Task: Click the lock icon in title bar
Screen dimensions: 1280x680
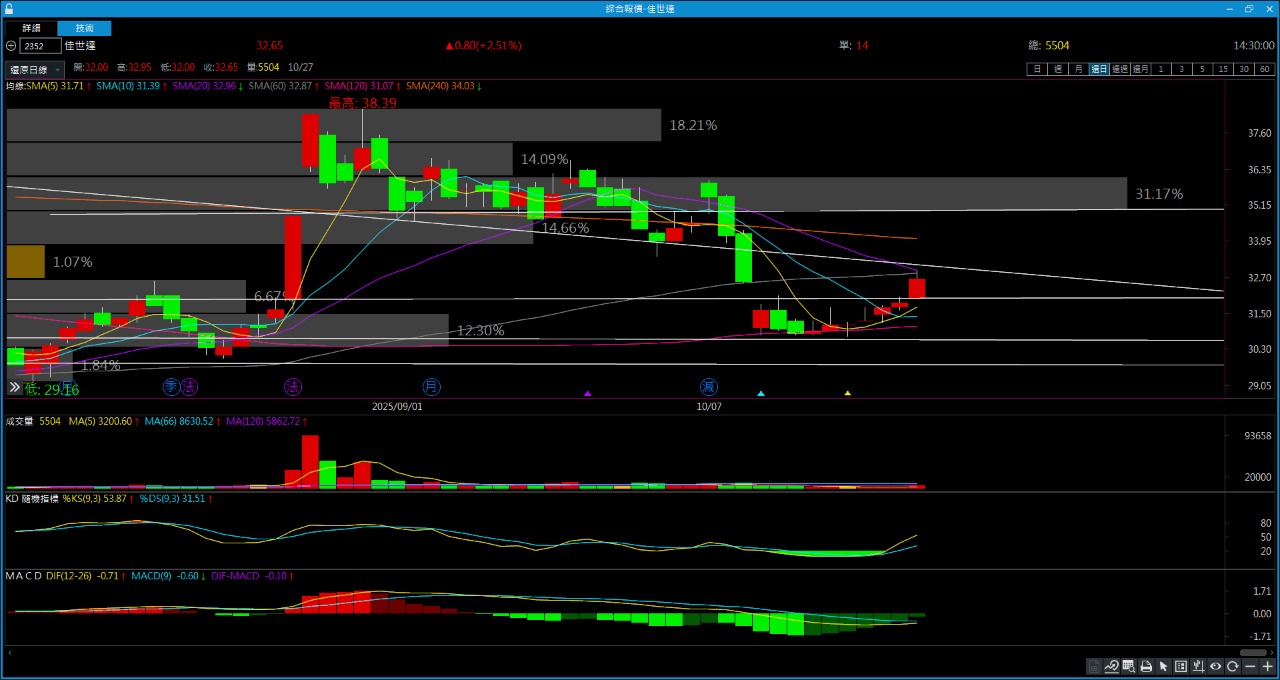Action: click(9, 8)
